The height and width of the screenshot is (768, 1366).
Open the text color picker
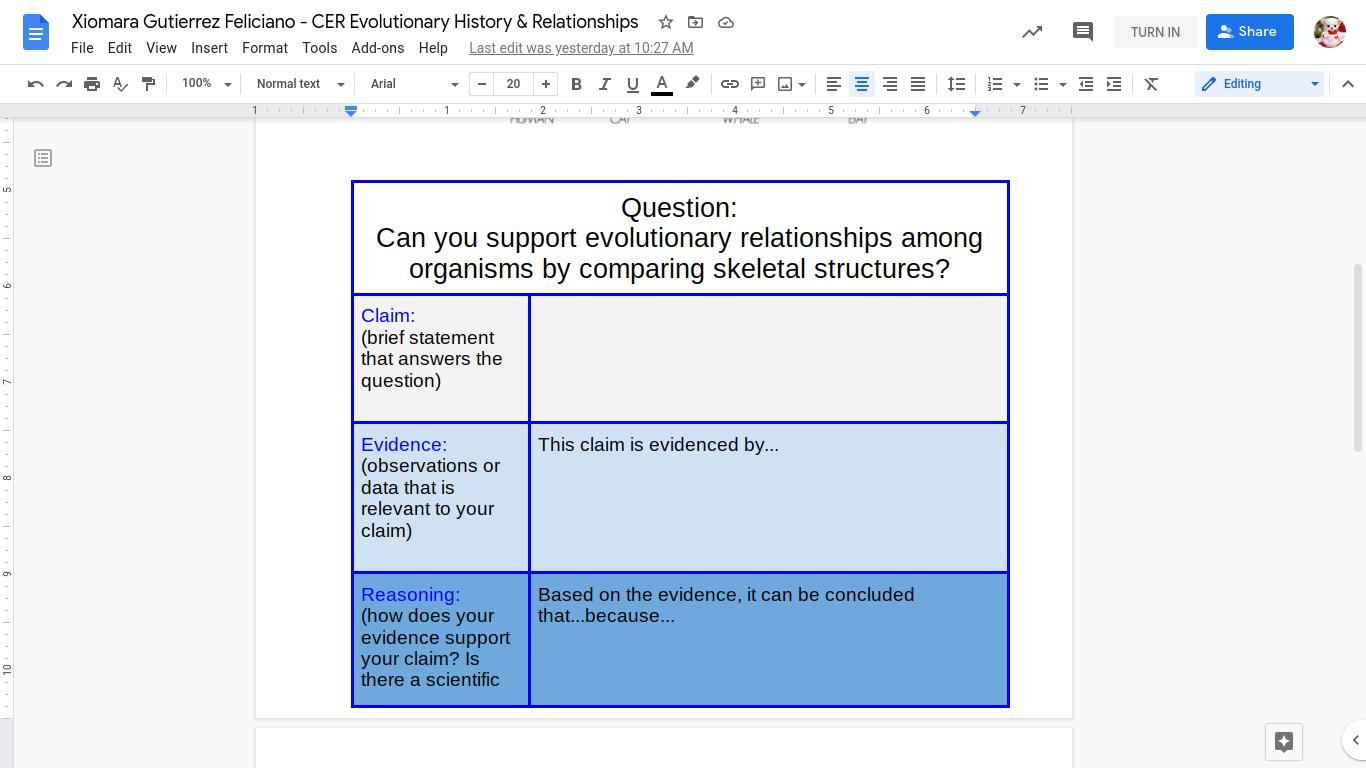click(x=661, y=84)
